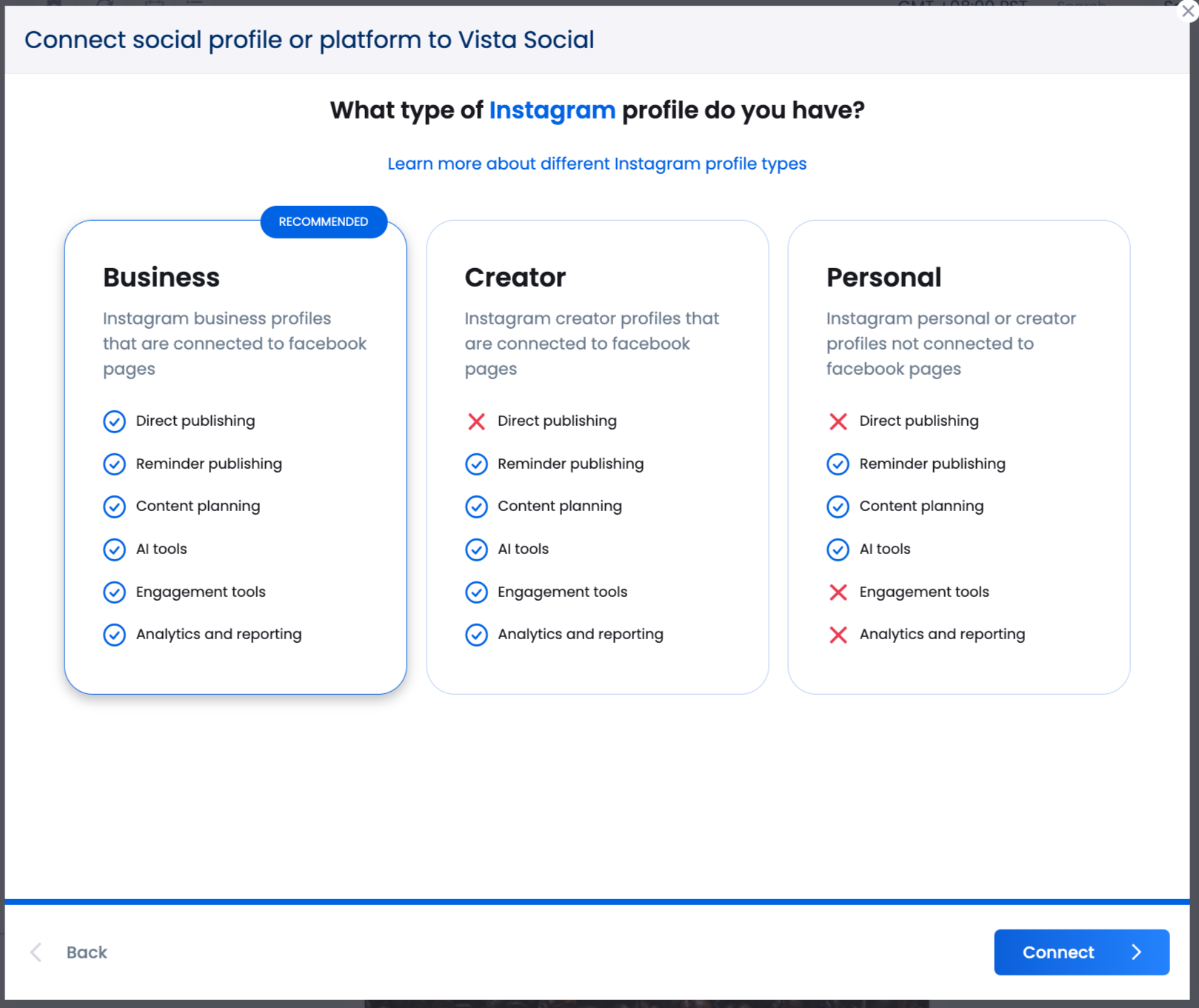Click the checkmark beside Creator Reminder publishing
Viewport: 1199px width, 1008px height.
[476, 464]
